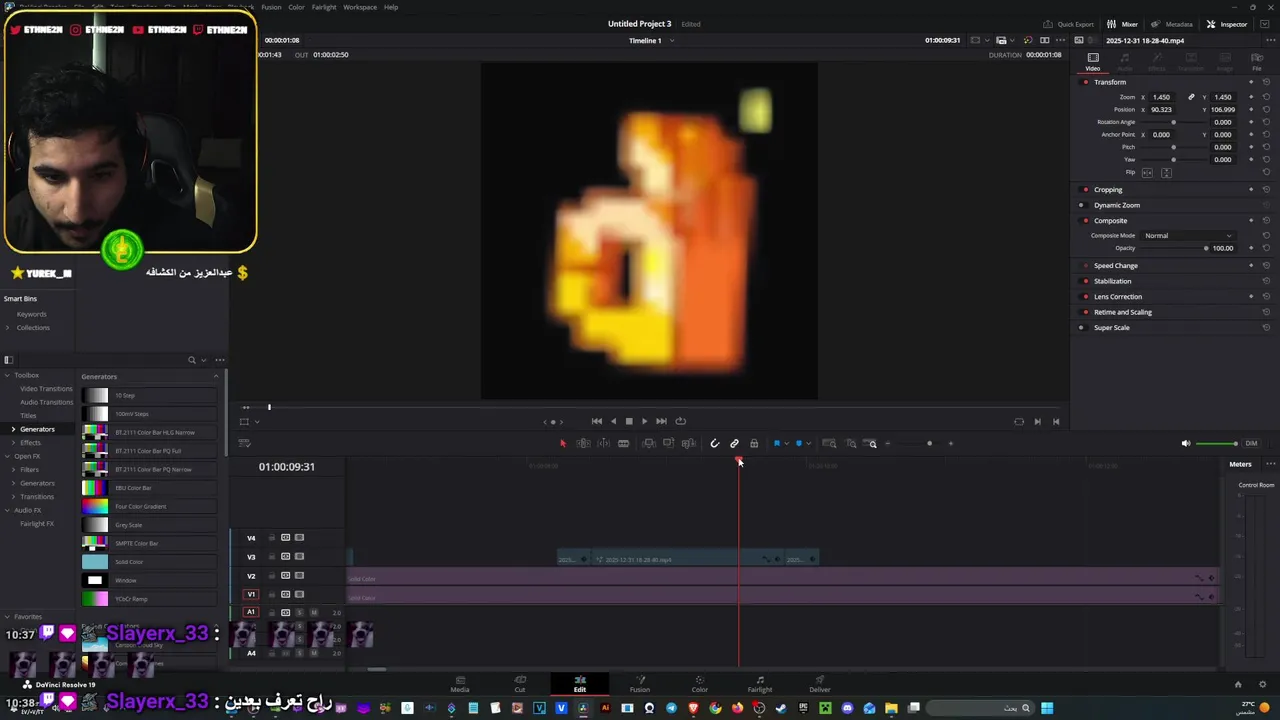Activate the Trim Edit Mode tool
The width and height of the screenshot is (1280, 720).
point(583,443)
